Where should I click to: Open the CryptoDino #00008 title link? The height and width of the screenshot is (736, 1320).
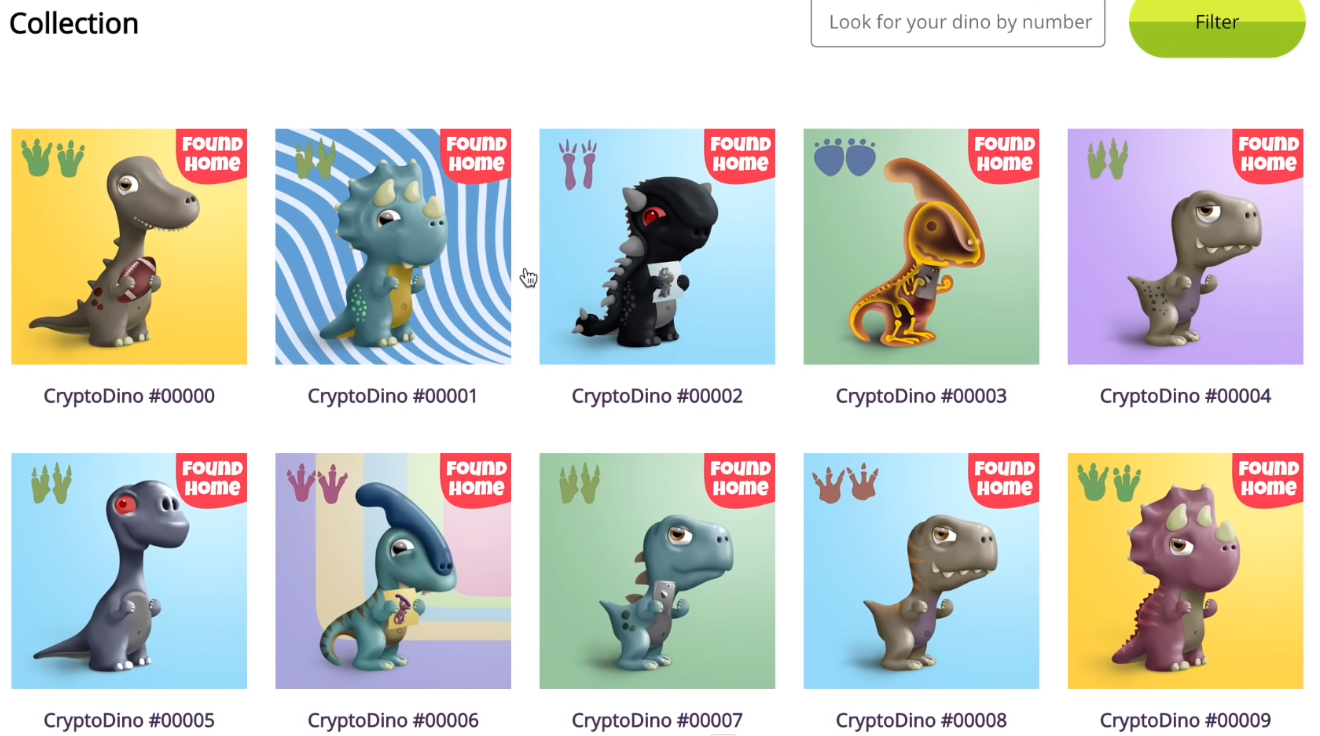coord(921,720)
